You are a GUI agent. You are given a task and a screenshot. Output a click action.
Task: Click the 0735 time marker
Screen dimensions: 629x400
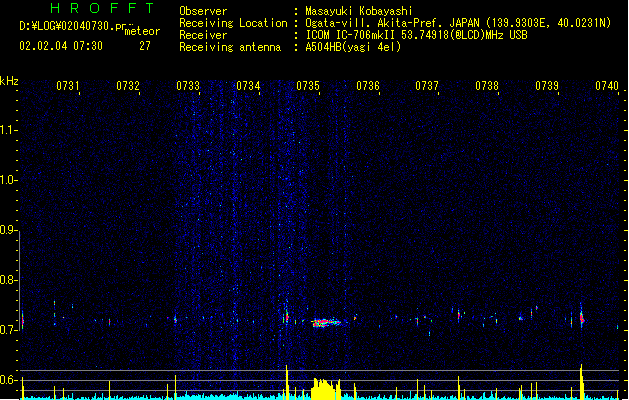coord(308,86)
